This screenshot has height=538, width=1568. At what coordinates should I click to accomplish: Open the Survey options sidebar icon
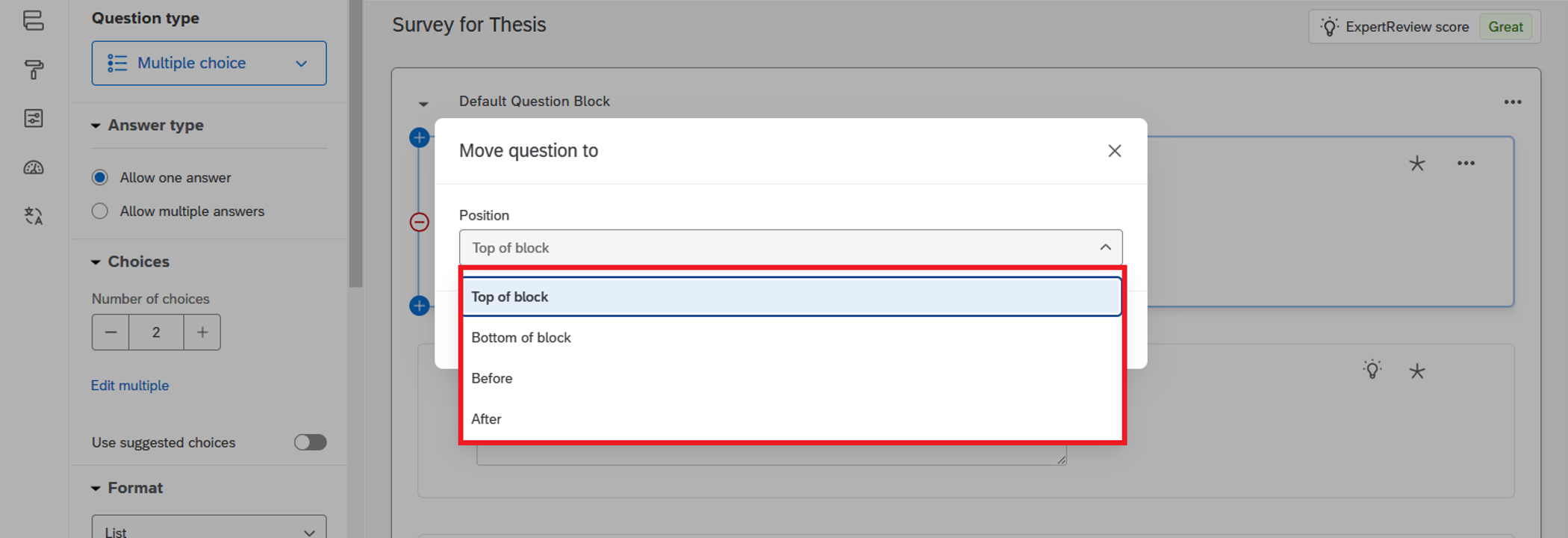pyautogui.click(x=34, y=118)
